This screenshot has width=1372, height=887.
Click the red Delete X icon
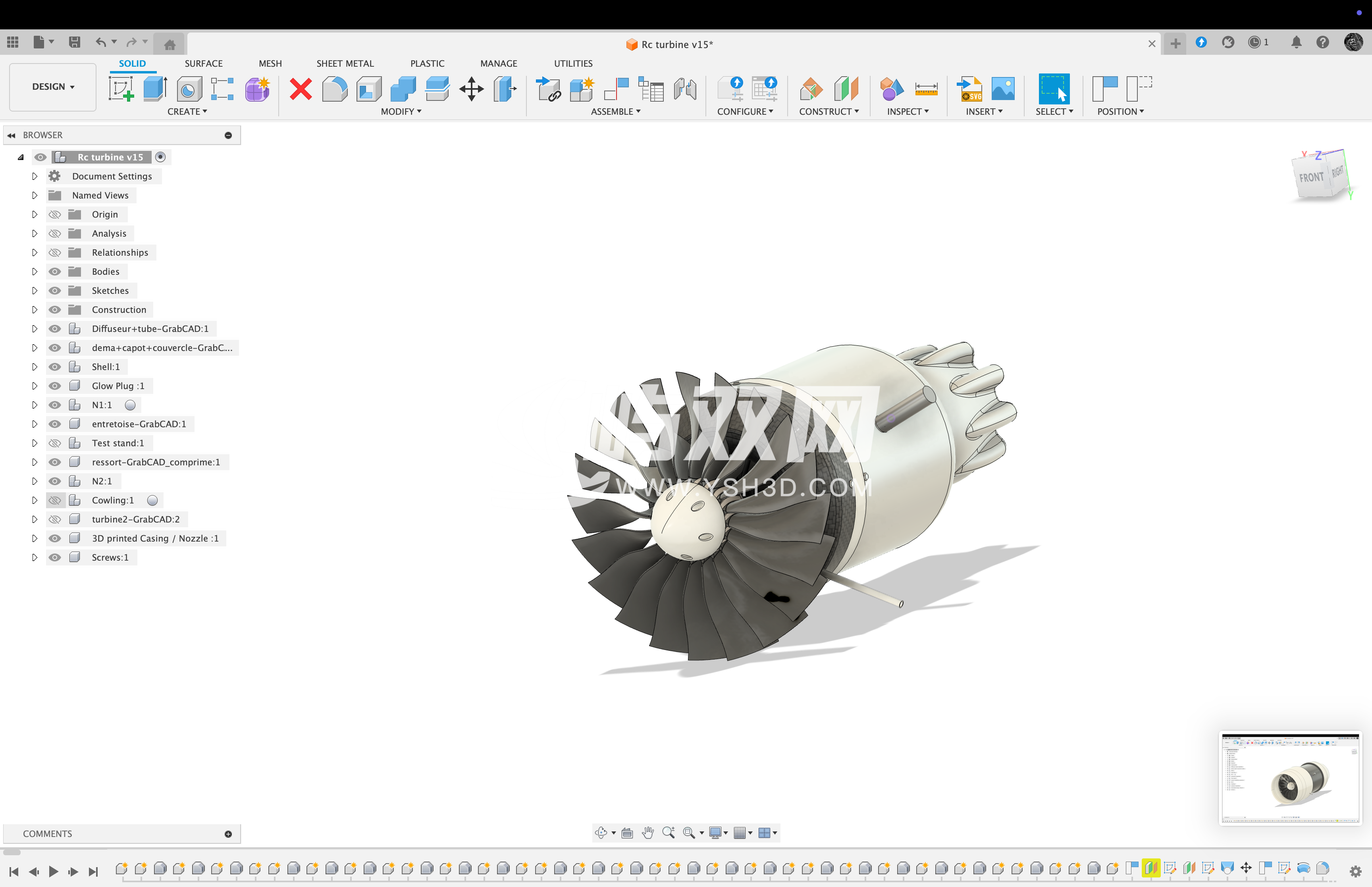point(301,89)
